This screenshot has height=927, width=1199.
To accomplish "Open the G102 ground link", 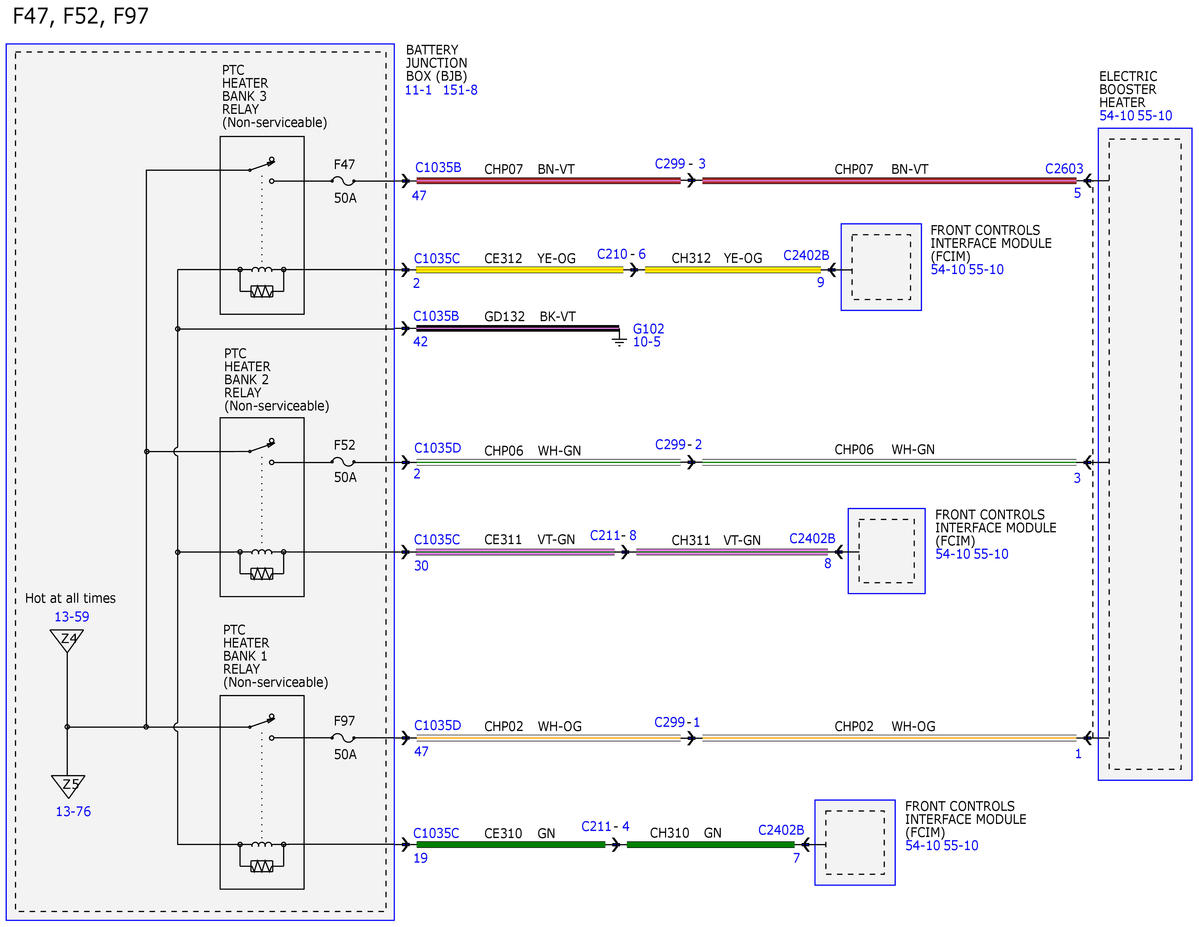I will (648, 329).
